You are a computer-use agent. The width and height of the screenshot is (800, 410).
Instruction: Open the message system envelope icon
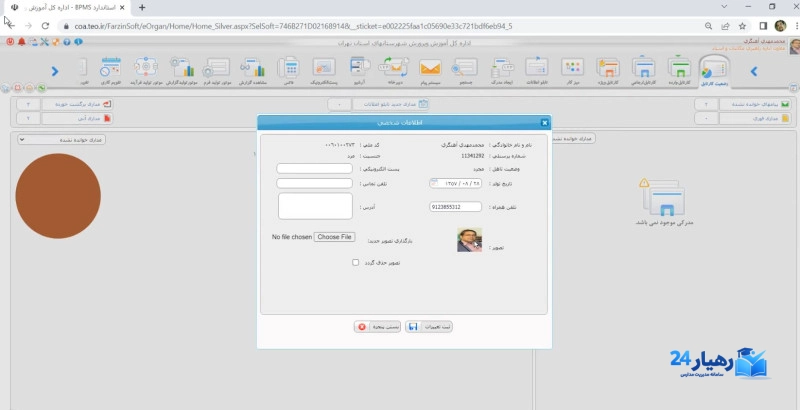(430, 70)
